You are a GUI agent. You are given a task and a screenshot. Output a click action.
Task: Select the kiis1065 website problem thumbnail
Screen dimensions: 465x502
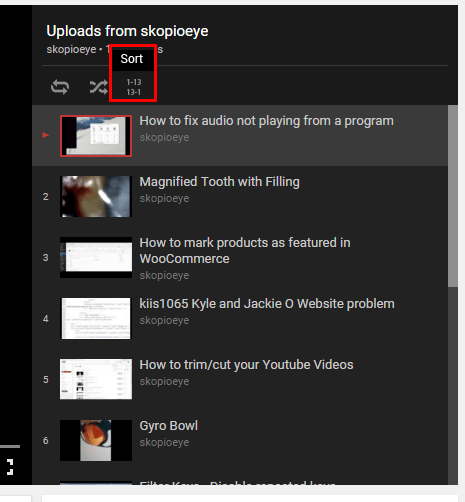(x=96, y=319)
